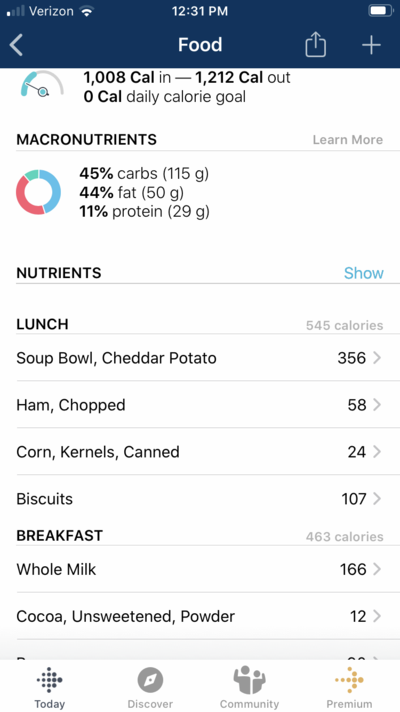This screenshot has width=400, height=712.
Task: Tap the calorie gauge meter icon
Action: click(x=42, y=84)
